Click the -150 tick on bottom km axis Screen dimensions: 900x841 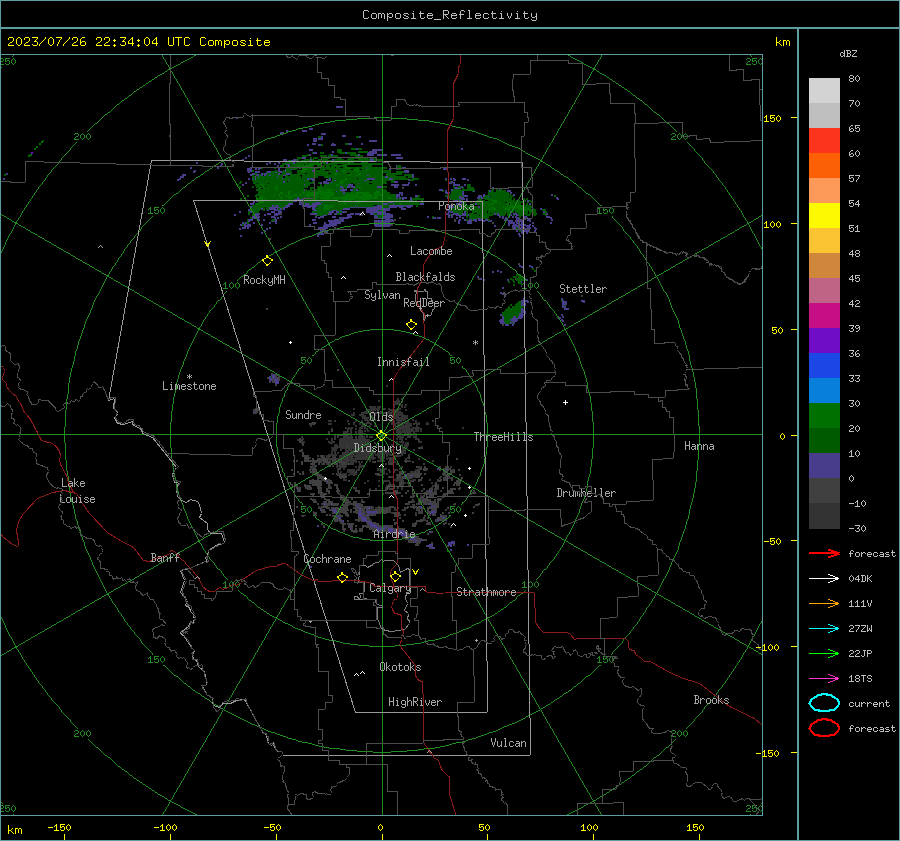(x=59, y=827)
